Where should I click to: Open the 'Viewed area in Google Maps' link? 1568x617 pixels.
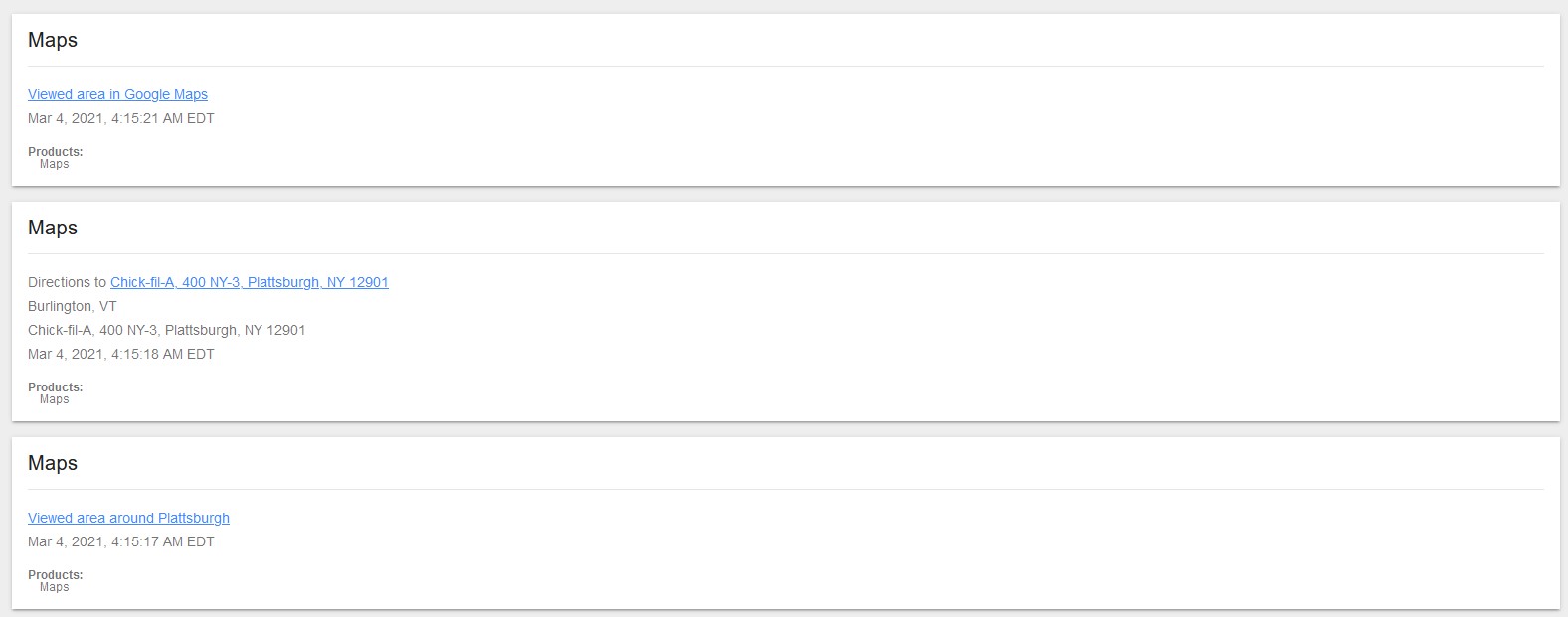(x=117, y=94)
